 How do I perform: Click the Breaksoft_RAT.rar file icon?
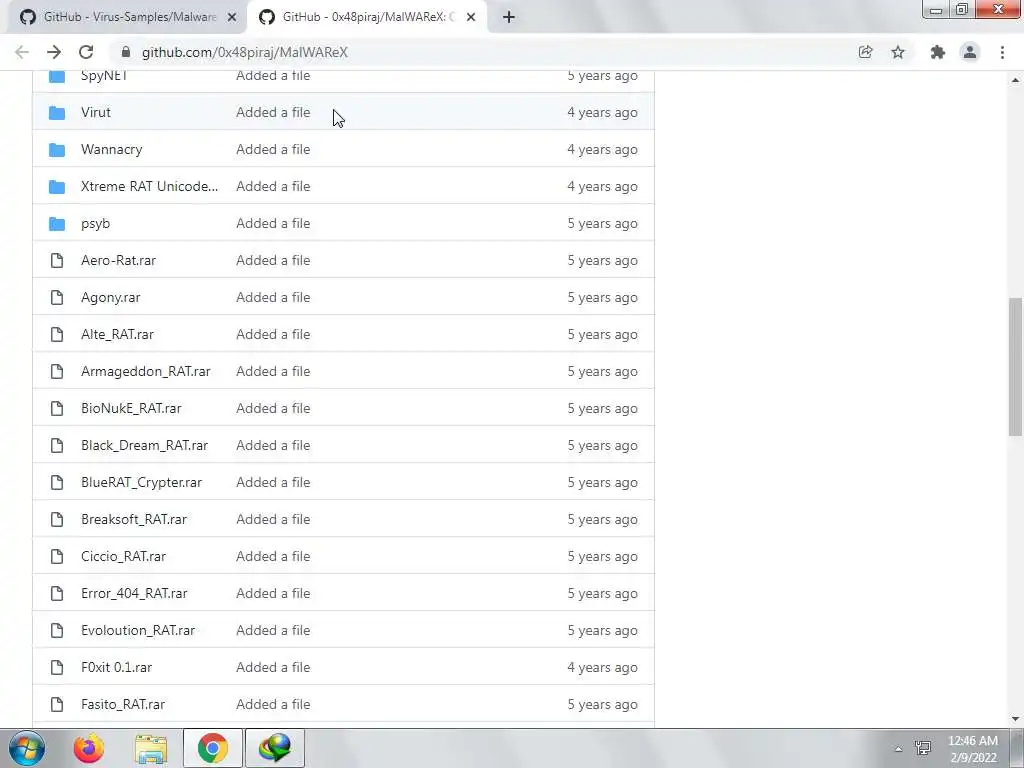coord(57,520)
